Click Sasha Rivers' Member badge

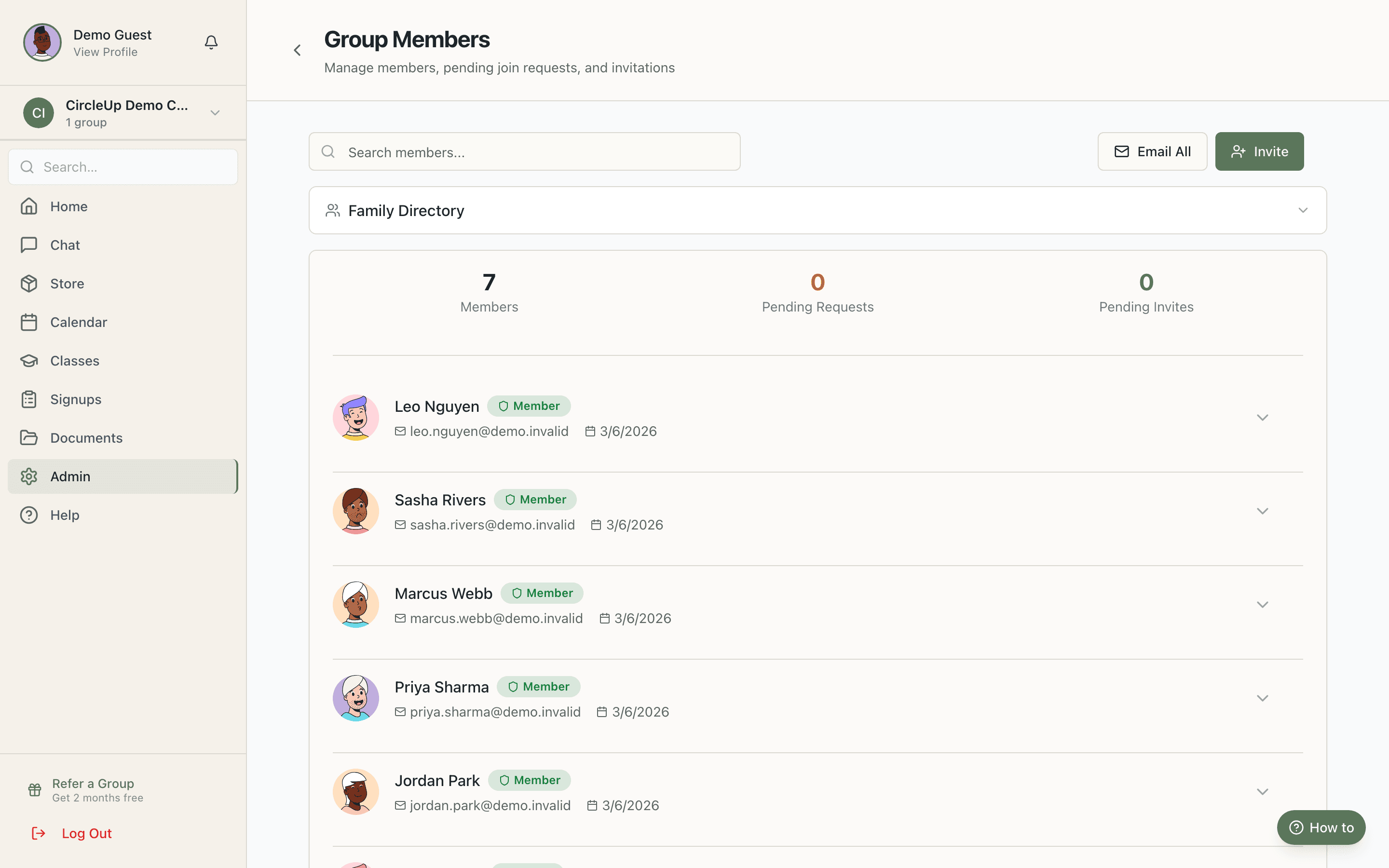click(x=535, y=500)
